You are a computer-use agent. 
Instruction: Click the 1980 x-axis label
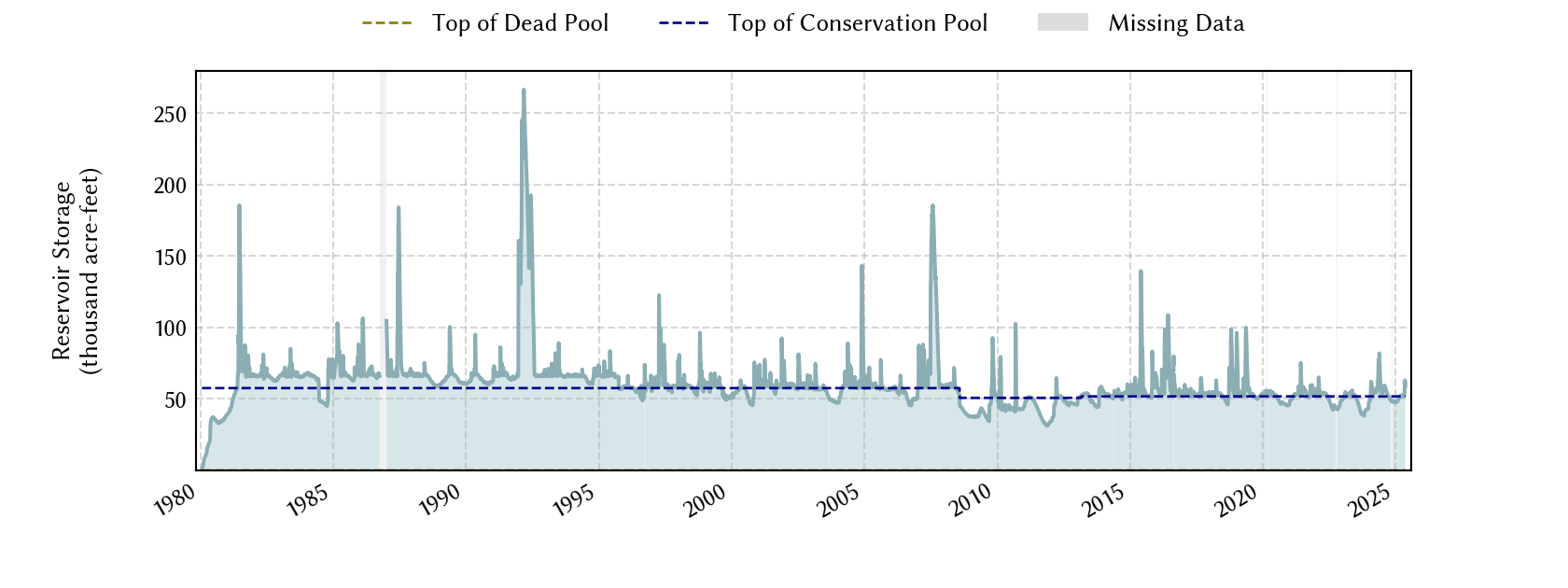[x=175, y=501]
